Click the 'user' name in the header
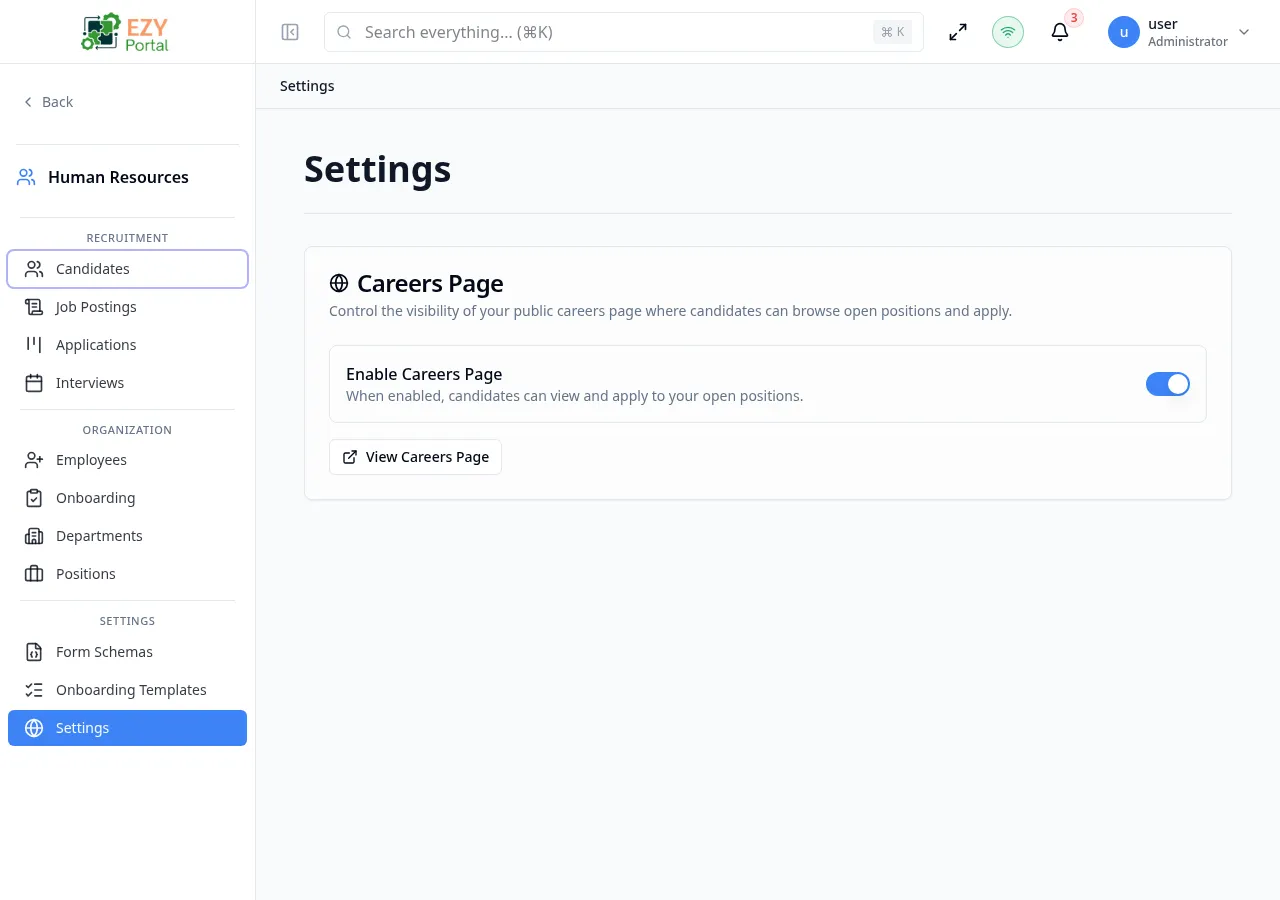 tap(1163, 24)
